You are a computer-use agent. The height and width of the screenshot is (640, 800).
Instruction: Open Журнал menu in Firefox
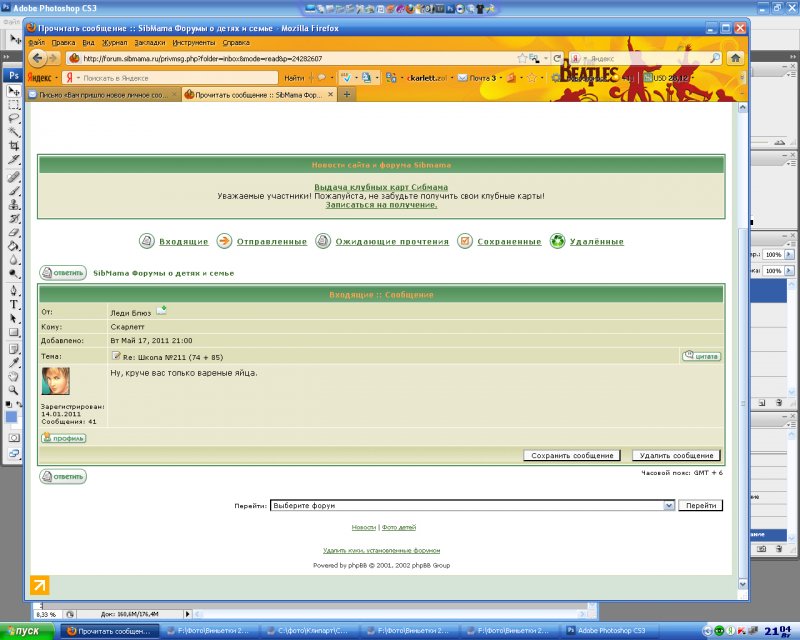pyautogui.click(x=114, y=43)
